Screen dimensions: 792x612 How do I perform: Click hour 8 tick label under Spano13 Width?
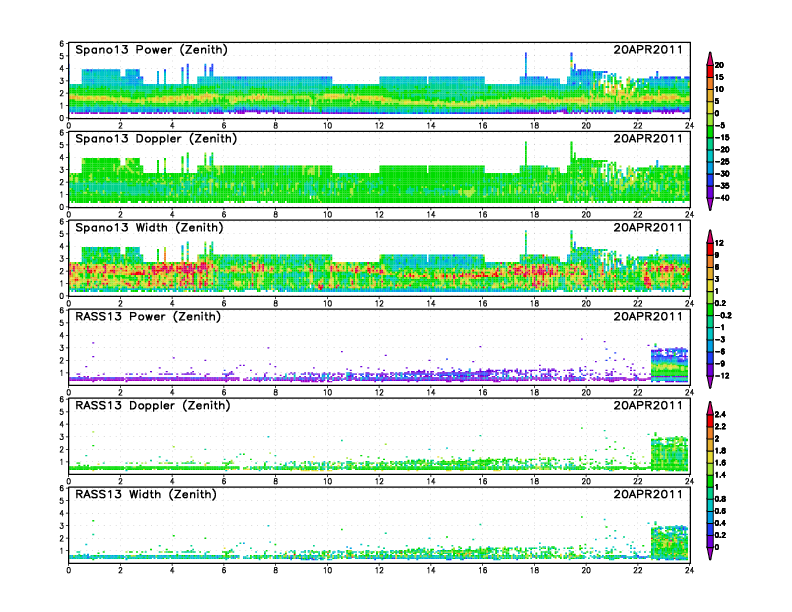tap(276, 303)
